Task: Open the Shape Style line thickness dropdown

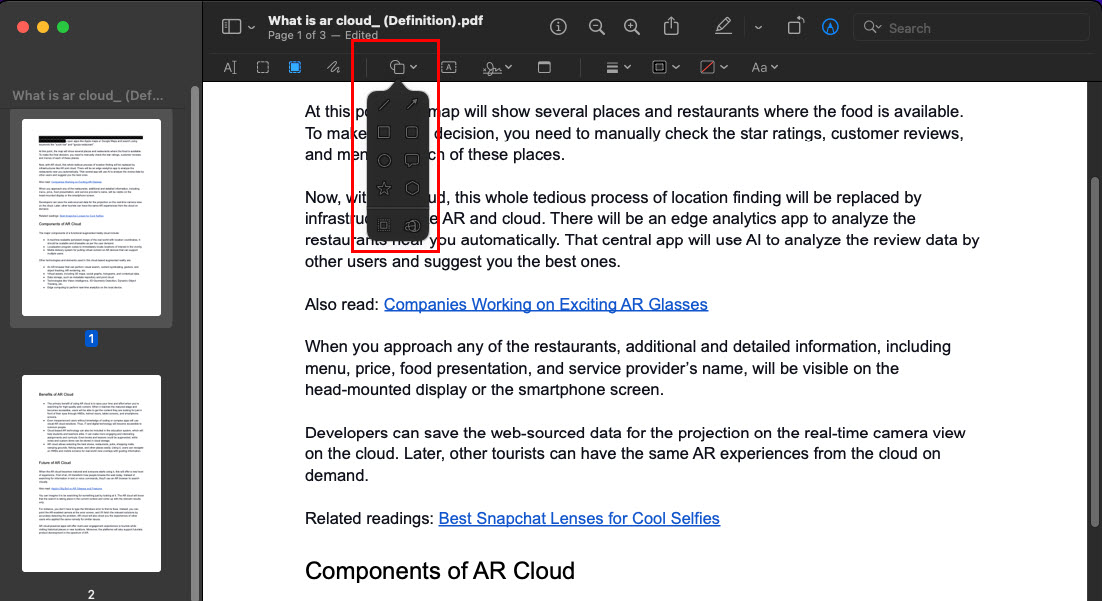Action: [618, 67]
